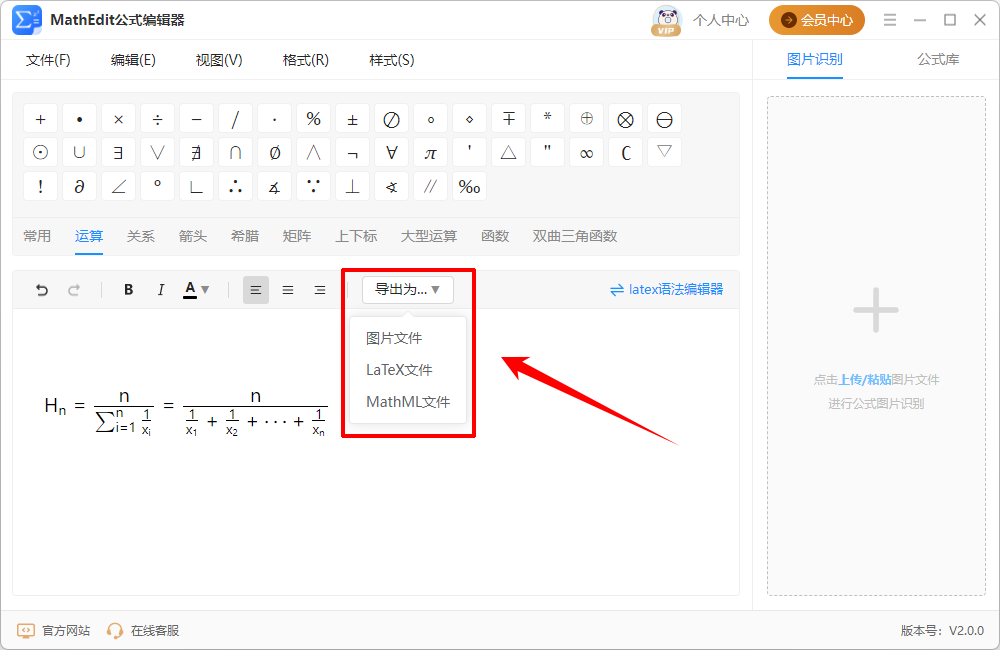This screenshot has width=1000, height=650.
Task: Insert the multiplication × symbol
Action: pos(118,119)
